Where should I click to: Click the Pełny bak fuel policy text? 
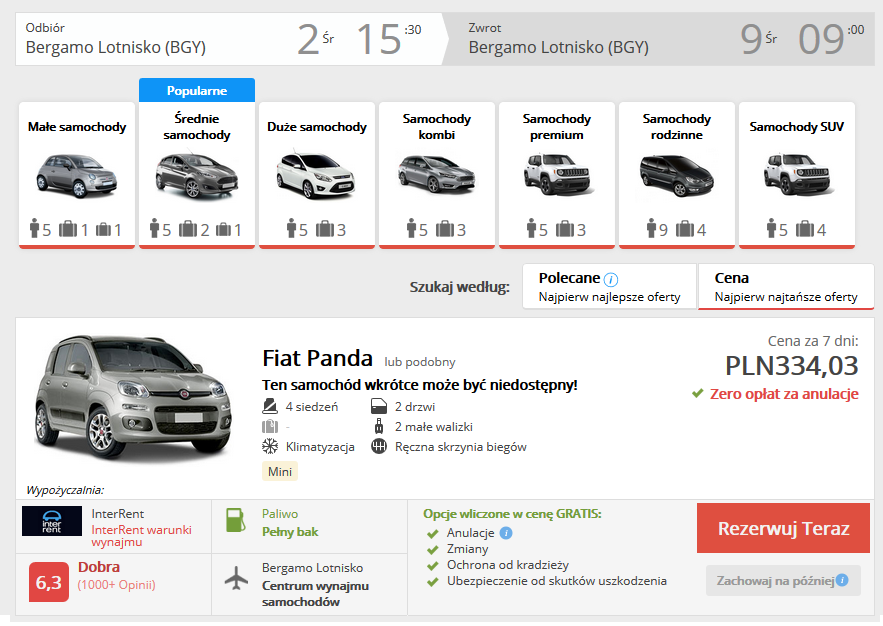290,532
